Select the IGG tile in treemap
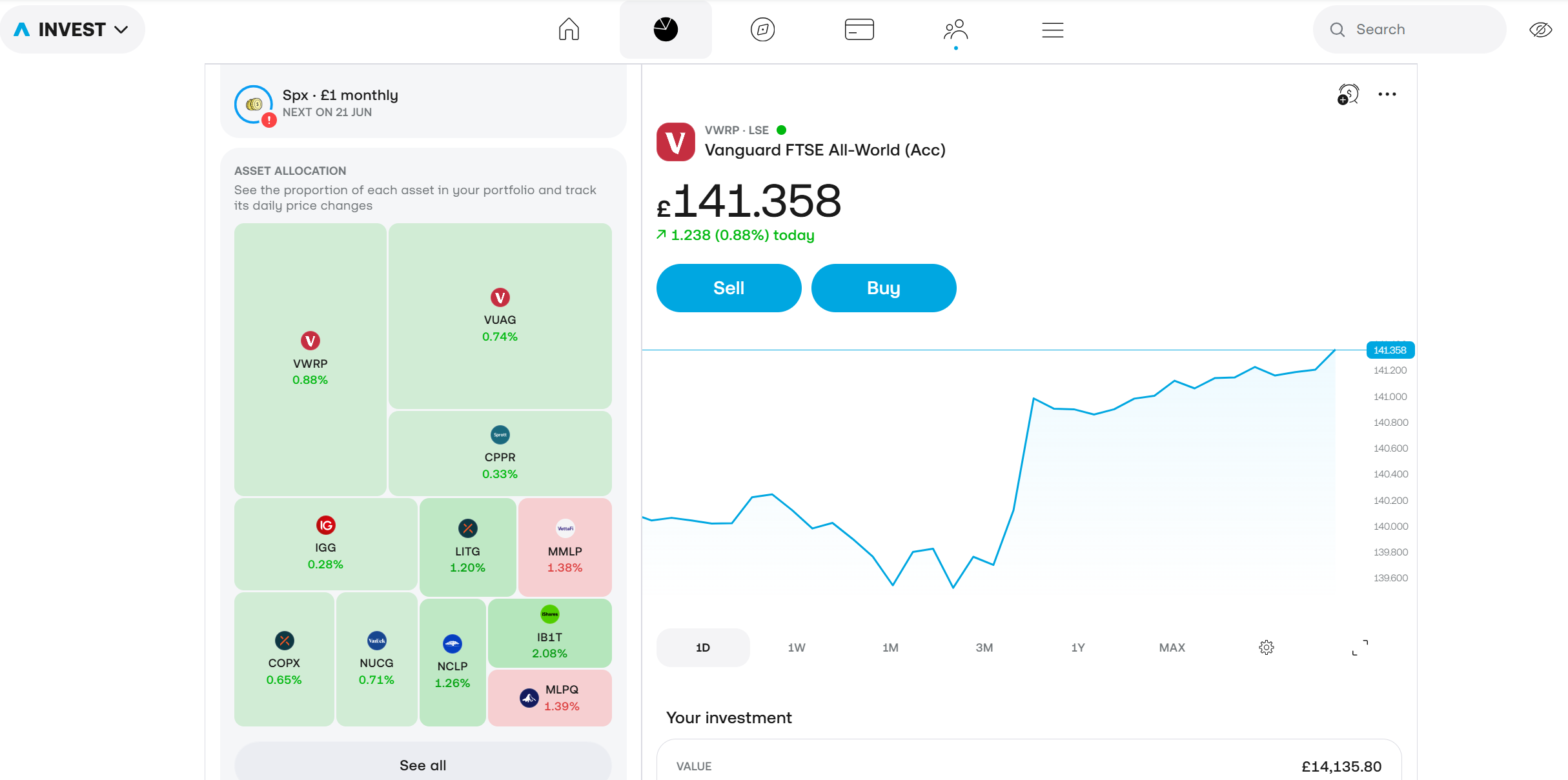 (x=325, y=543)
